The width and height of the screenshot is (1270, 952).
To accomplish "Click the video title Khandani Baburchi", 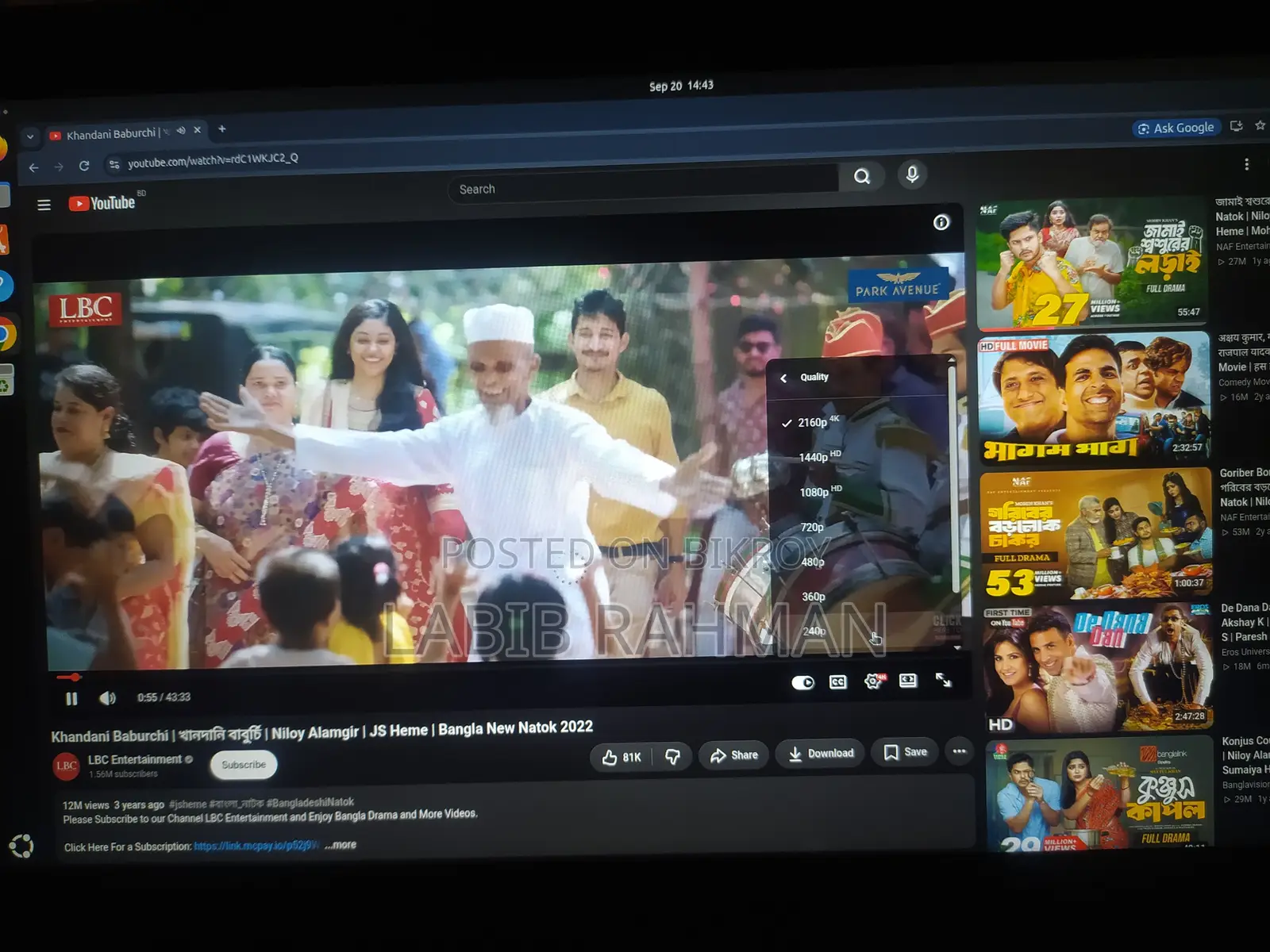I will [321, 731].
